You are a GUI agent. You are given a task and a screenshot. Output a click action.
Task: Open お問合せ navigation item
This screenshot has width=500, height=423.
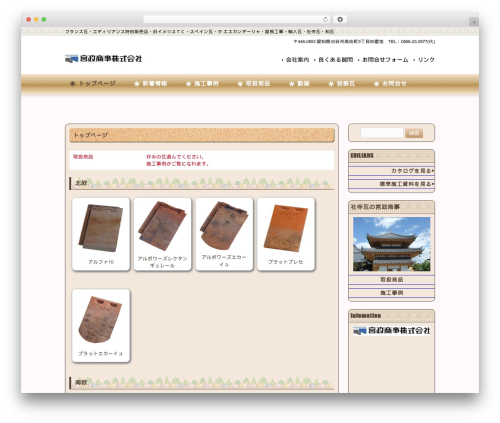pyautogui.click(x=390, y=83)
